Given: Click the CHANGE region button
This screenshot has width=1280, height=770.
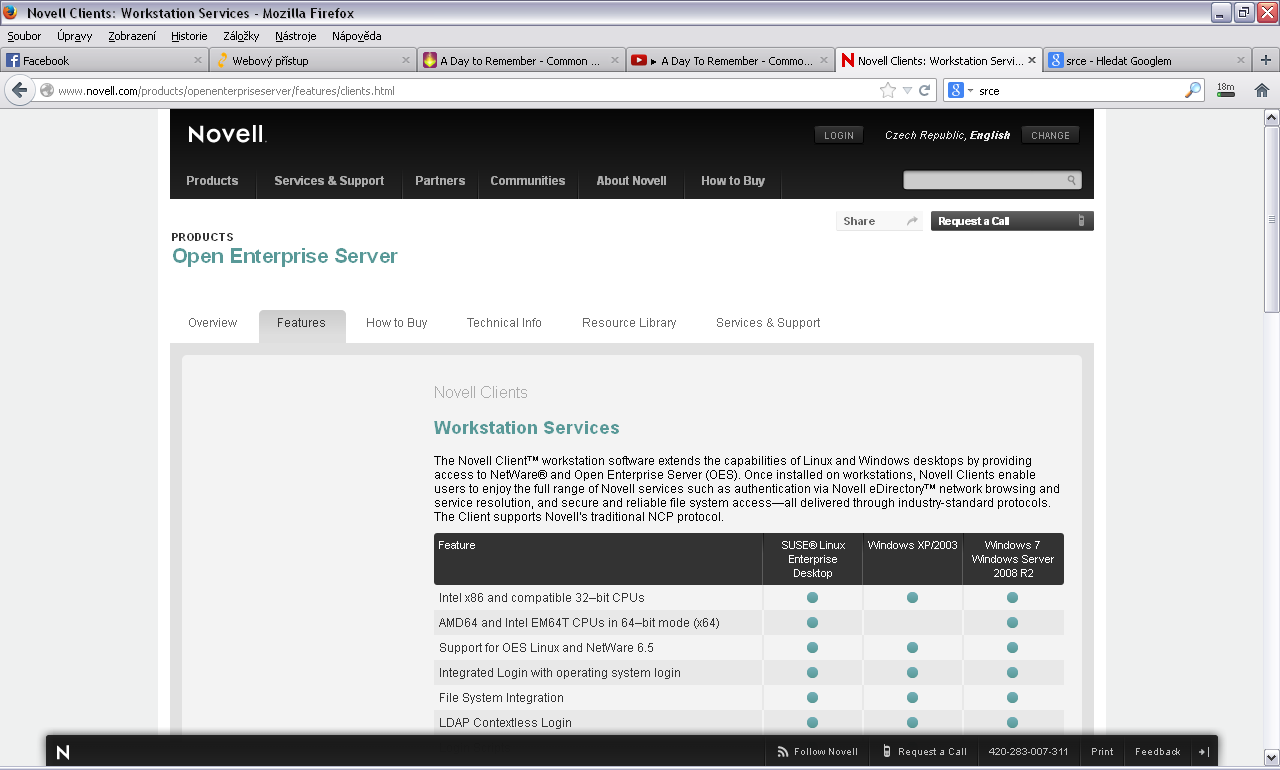Looking at the screenshot, I should tap(1050, 135).
